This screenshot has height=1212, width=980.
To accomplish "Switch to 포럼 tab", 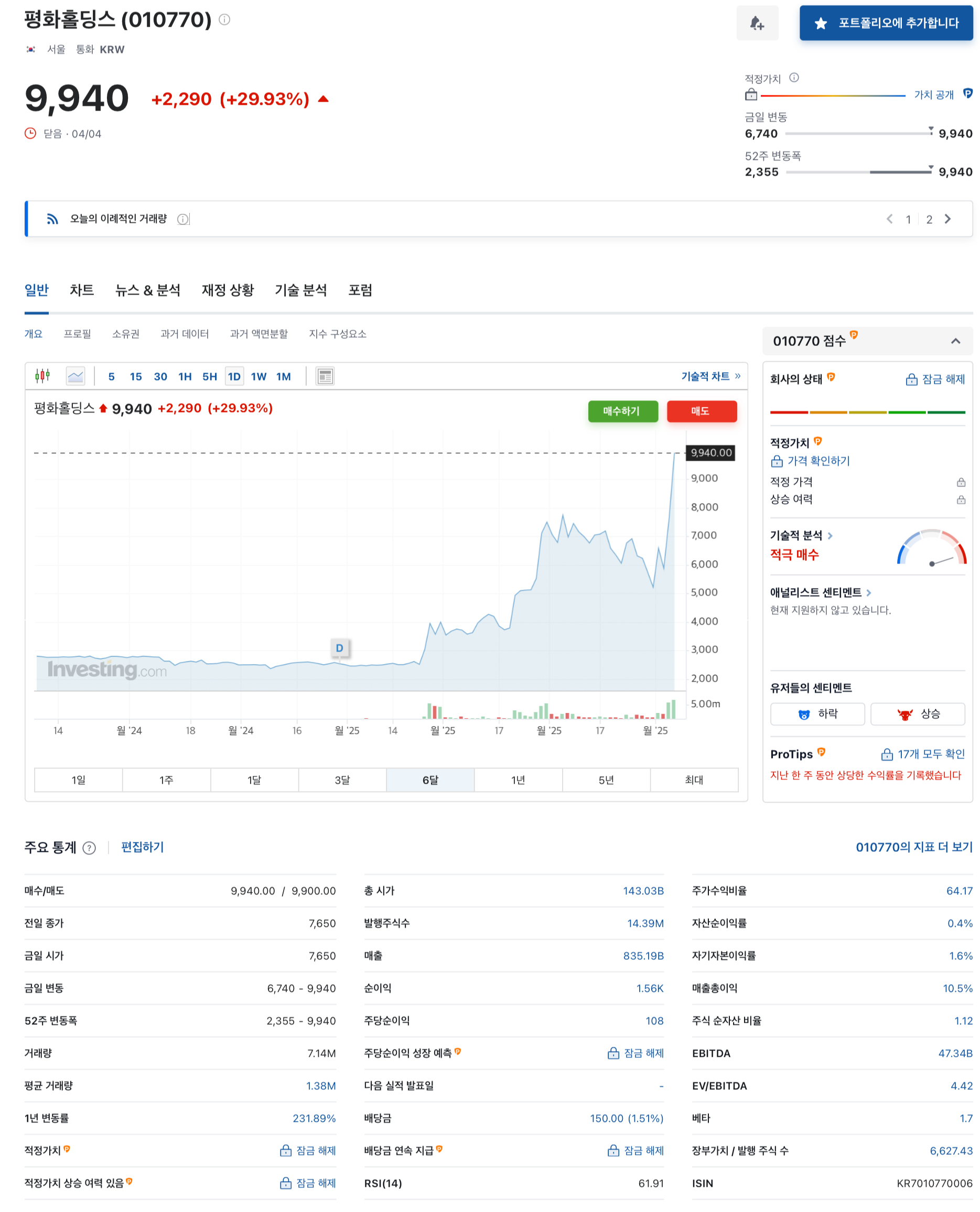I will tap(360, 290).
